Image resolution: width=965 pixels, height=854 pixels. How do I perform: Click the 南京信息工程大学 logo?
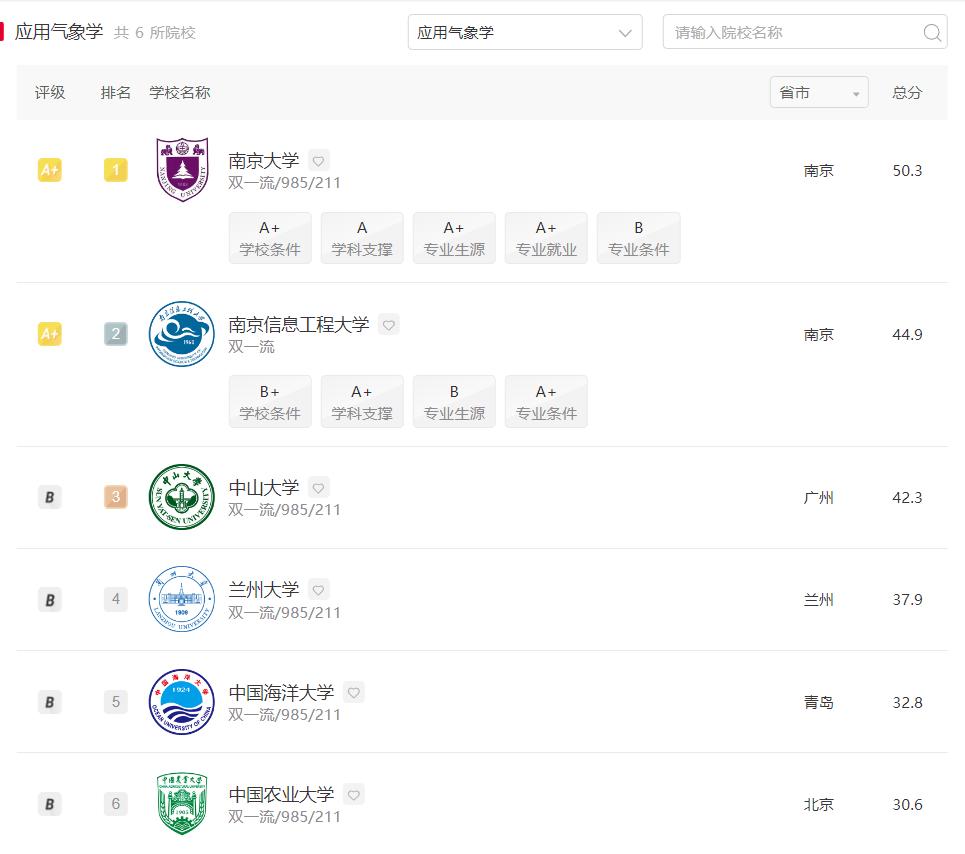182,334
